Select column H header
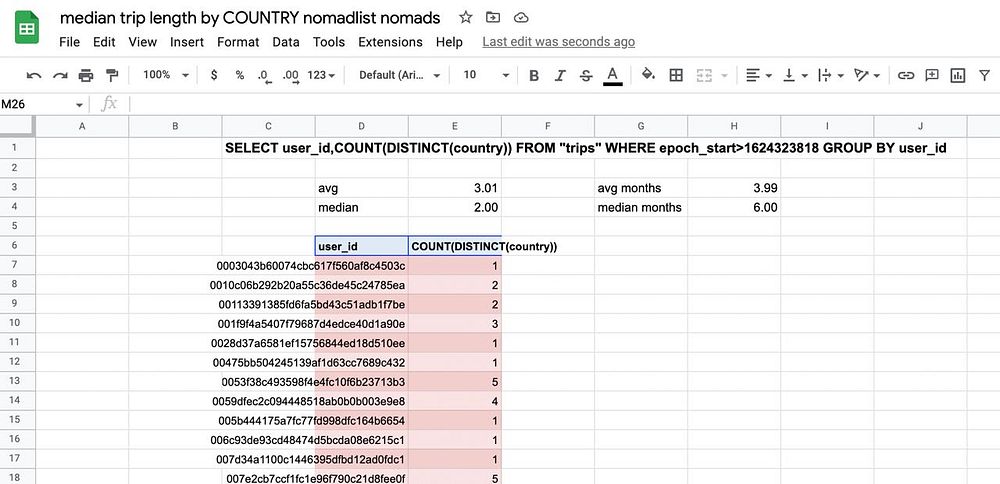The height and width of the screenshot is (484, 1000). point(734,127)
